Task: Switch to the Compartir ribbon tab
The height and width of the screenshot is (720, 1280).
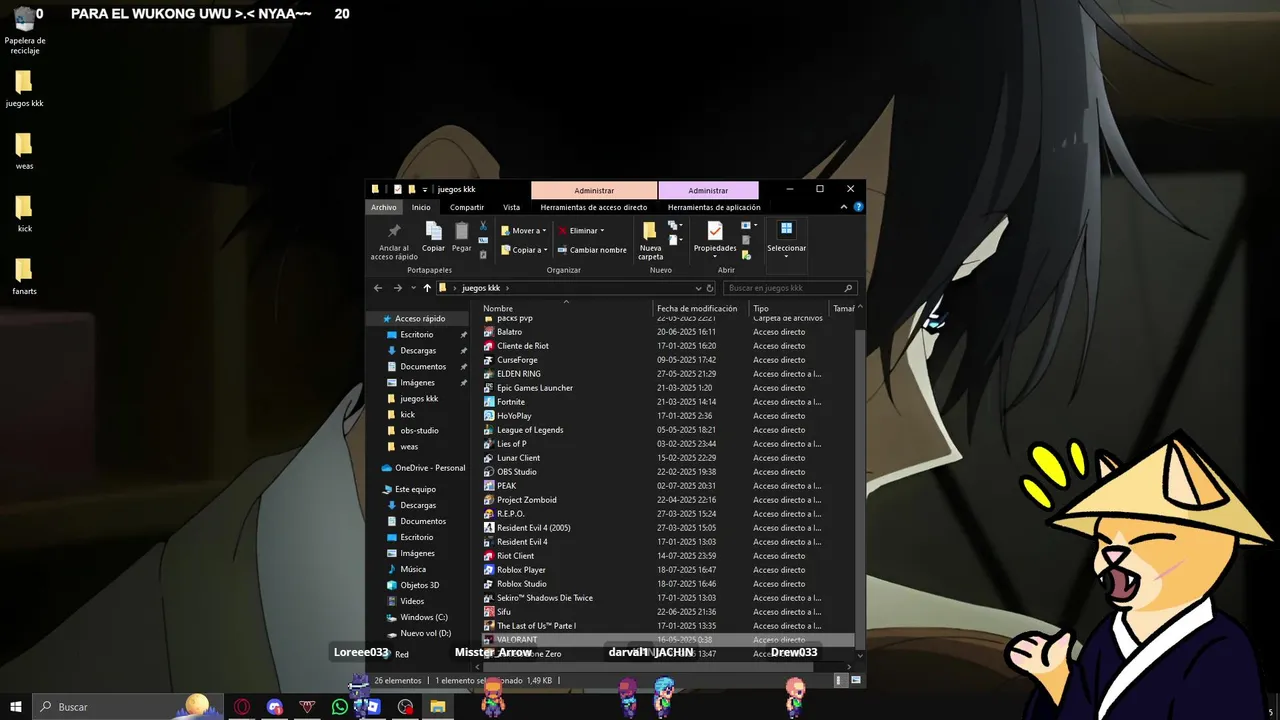Action: pos(467,207)
